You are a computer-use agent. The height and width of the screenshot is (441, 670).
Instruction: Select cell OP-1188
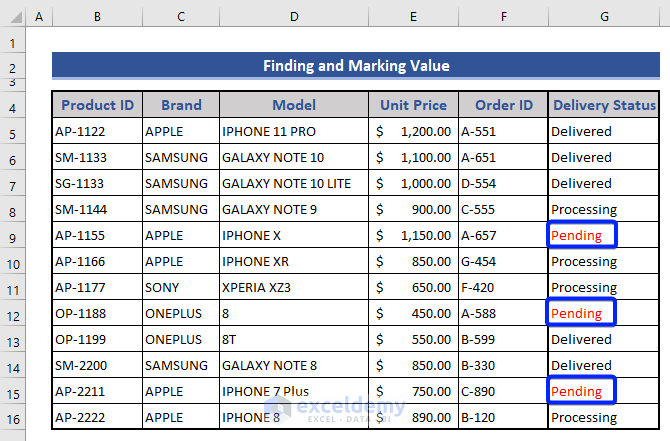pos(97,313)
